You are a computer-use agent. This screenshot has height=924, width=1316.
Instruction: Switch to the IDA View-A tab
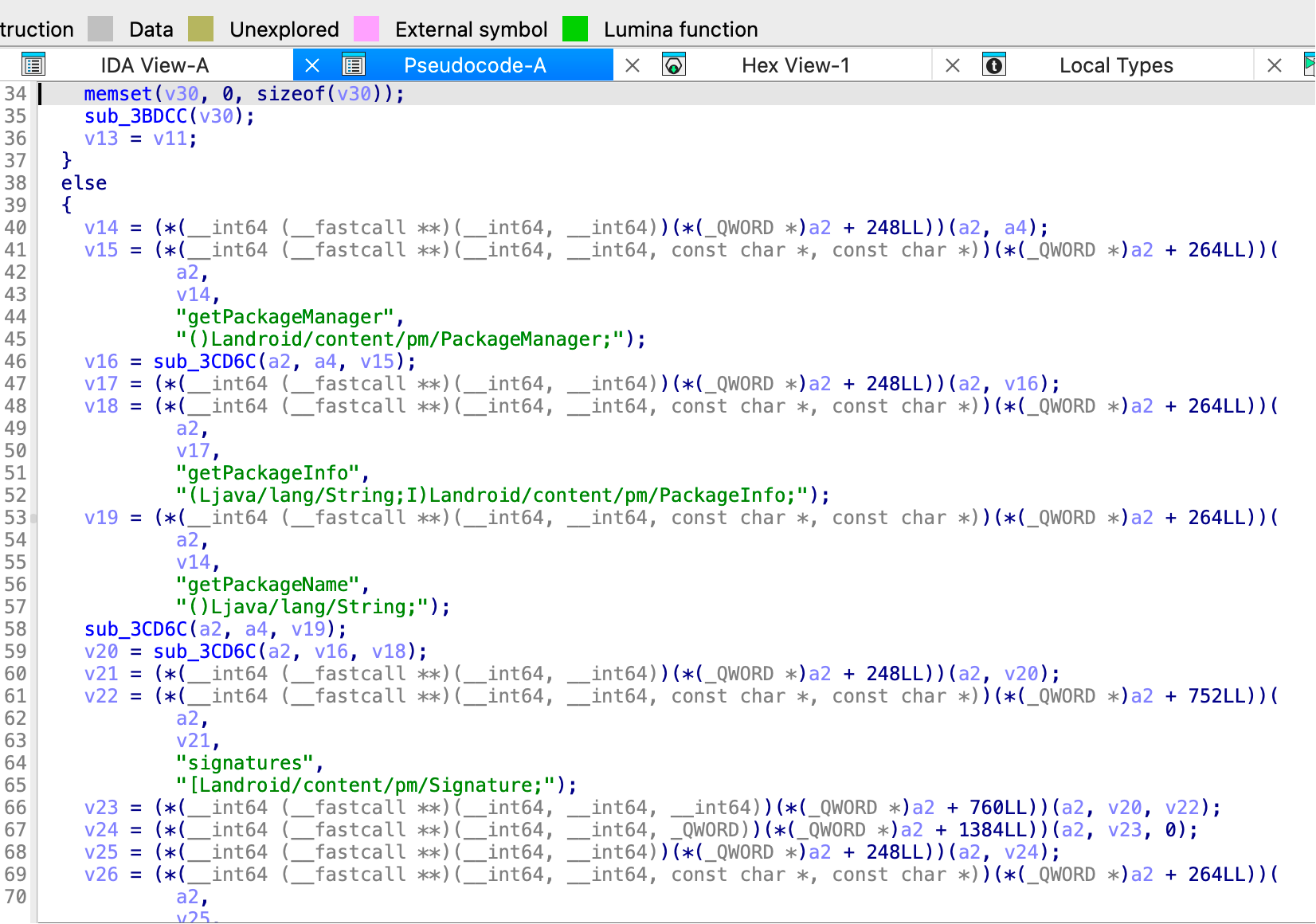pos(155,65)
